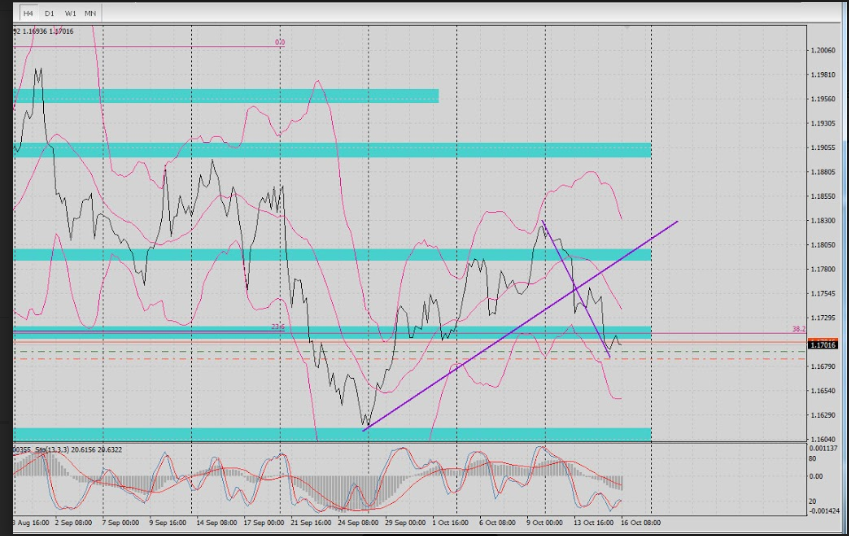
Task: Switch chart to W1 timeframe
Action: 70,13
